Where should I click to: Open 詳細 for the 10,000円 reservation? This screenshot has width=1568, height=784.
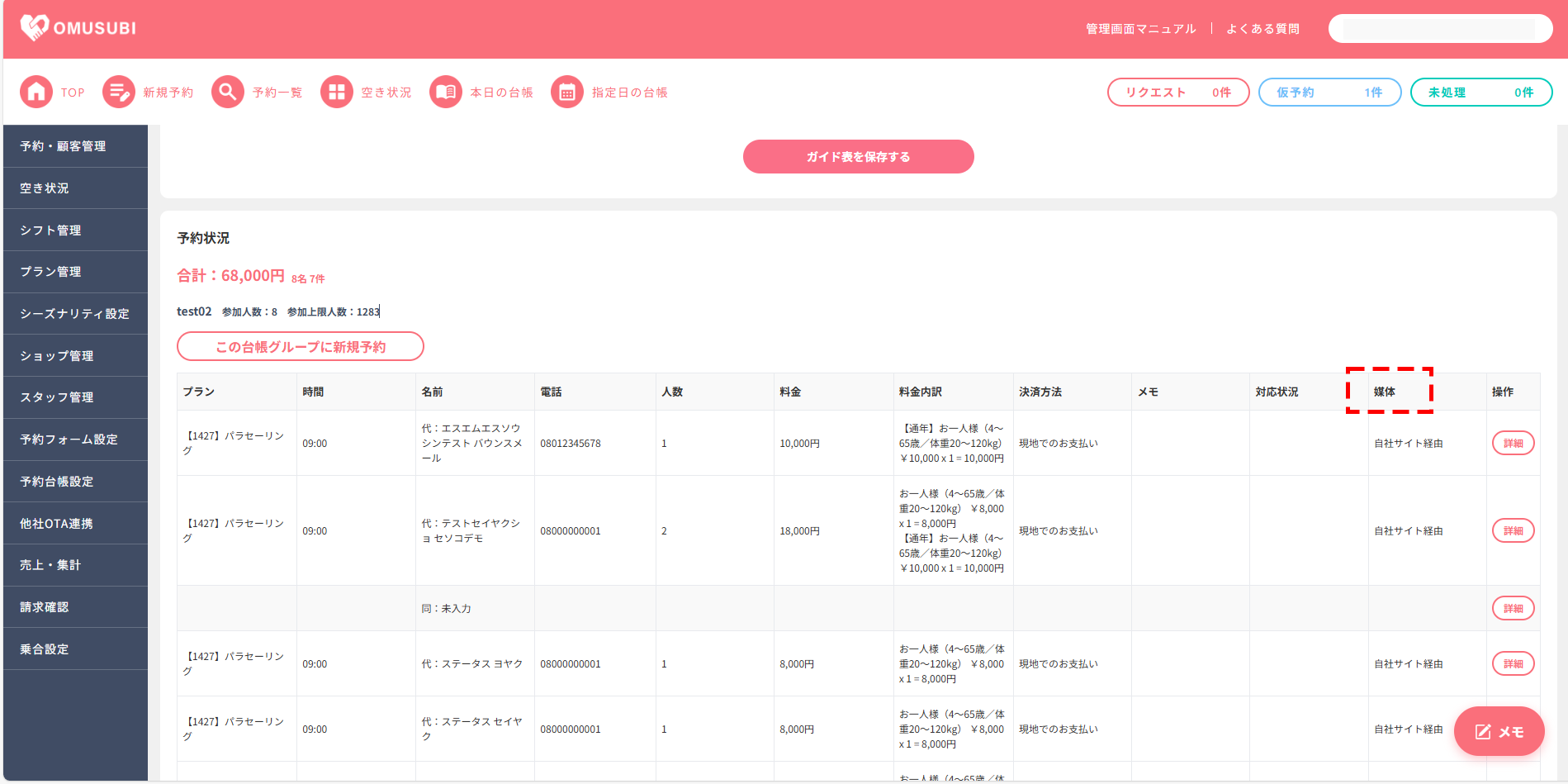tap(1513, 444)
